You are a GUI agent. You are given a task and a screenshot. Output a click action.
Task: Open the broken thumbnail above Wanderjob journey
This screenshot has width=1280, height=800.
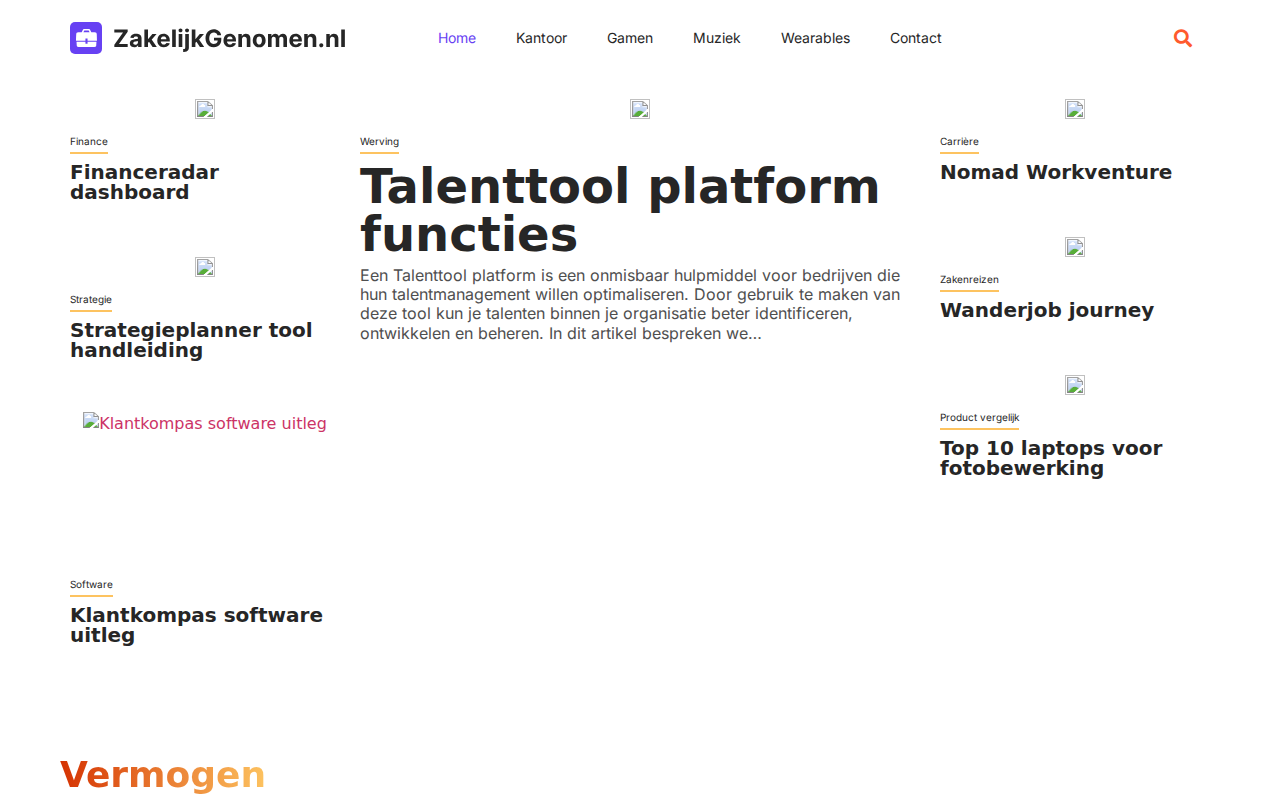point(1075,247)
